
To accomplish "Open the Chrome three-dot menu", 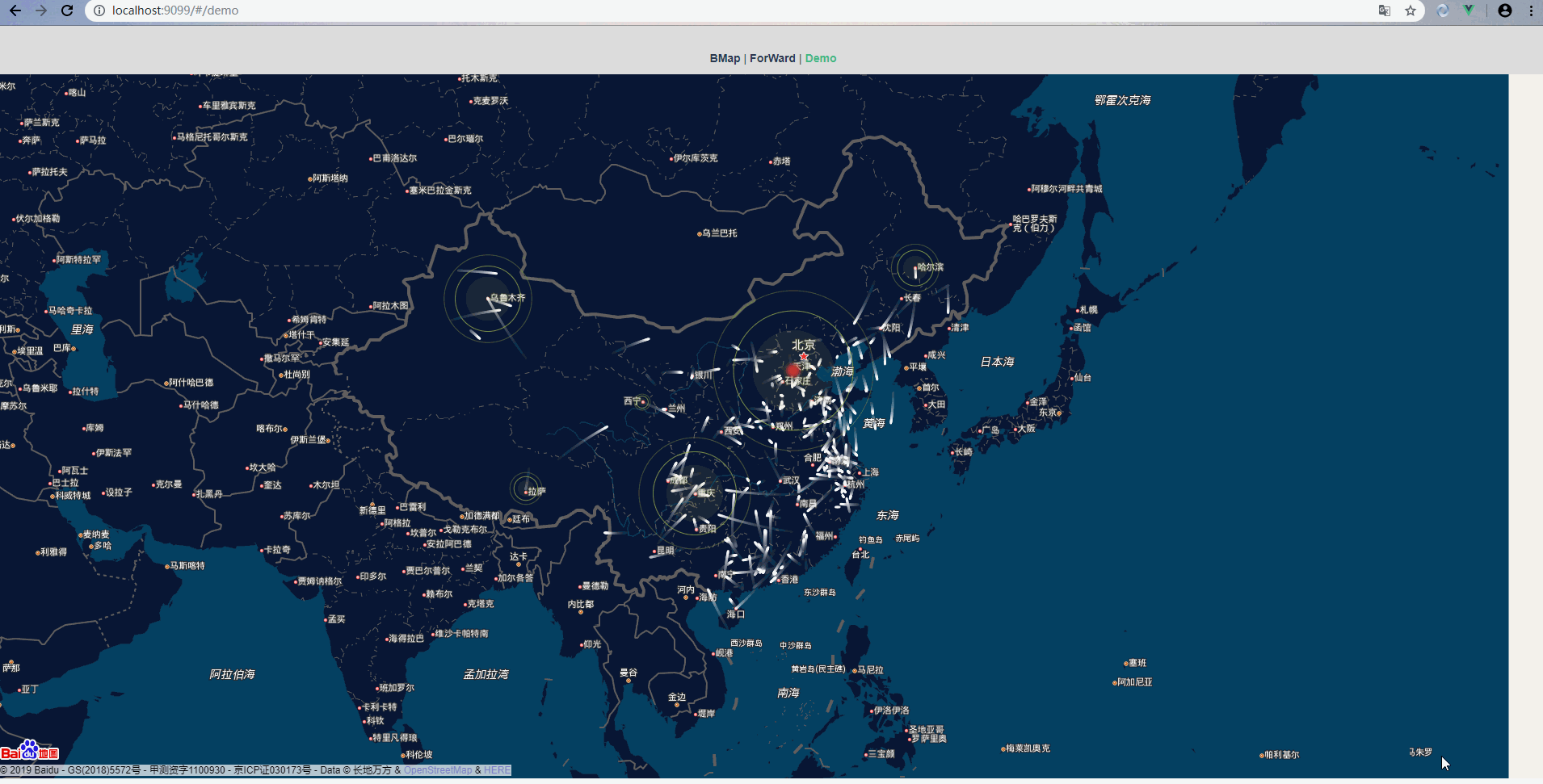I will click(x=1531, y=11).
